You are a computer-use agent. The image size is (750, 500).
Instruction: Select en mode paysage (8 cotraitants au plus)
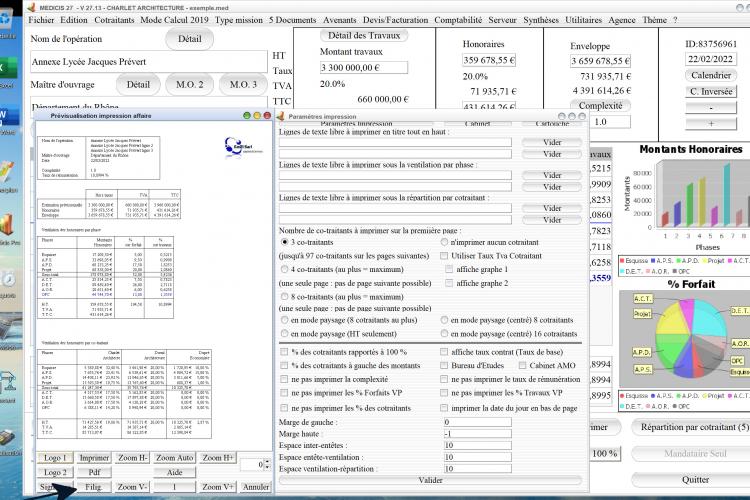click(x=285, y=320)
